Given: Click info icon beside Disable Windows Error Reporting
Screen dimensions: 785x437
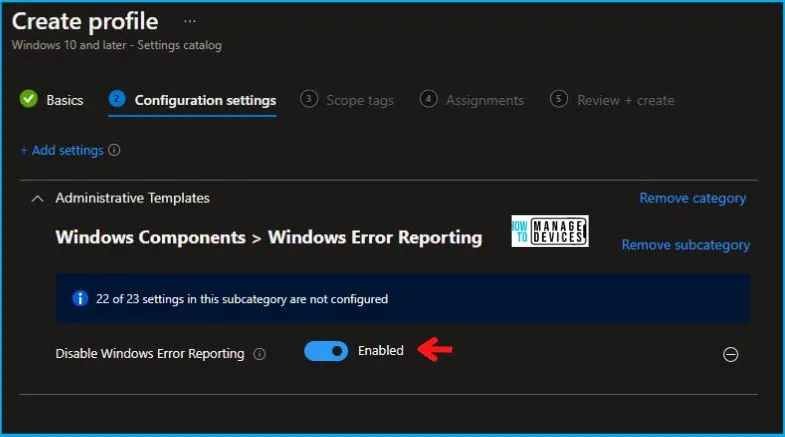Looking at the screenshot, I should pos(259,354).
